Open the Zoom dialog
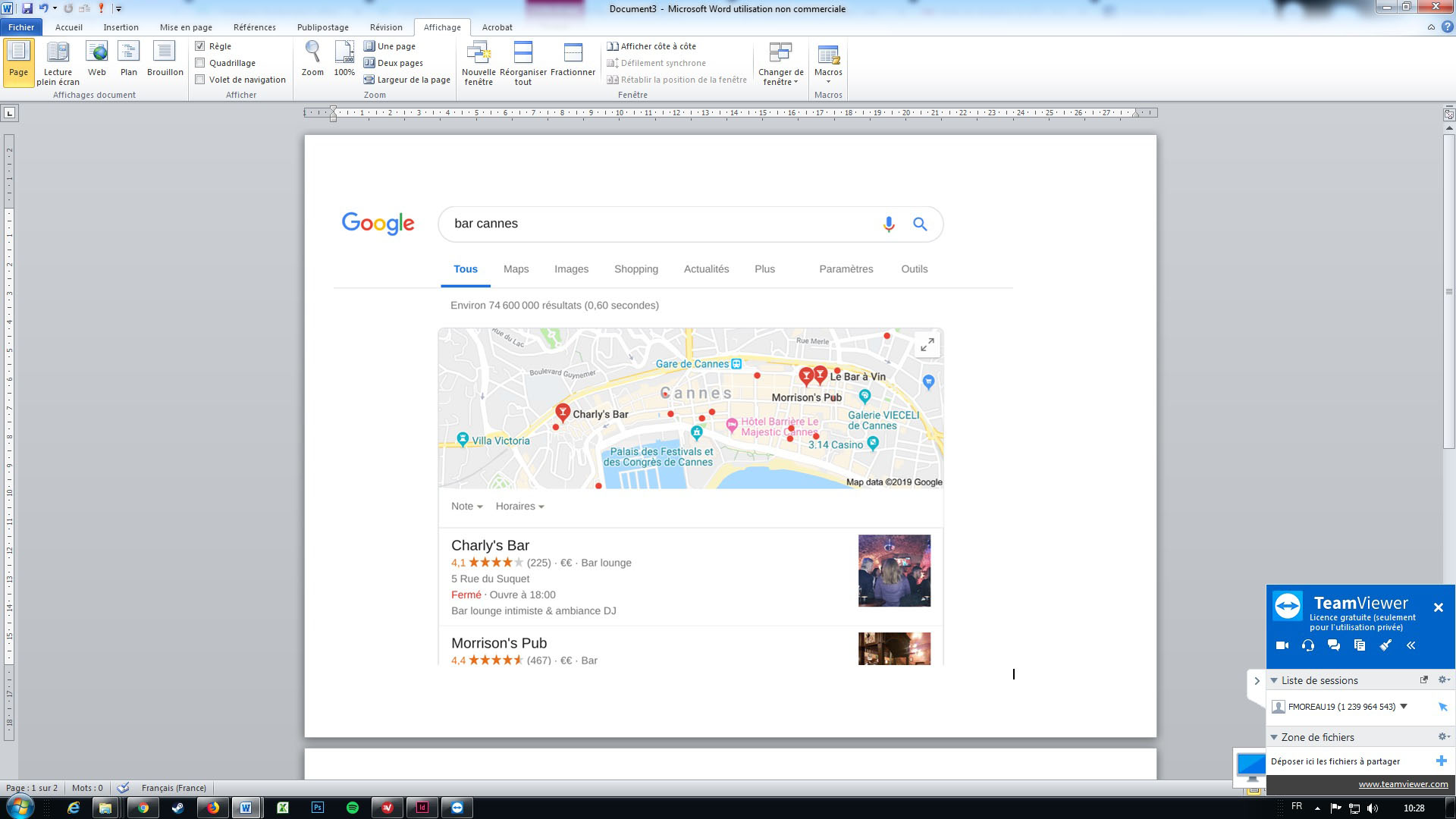This screenshot has width=1456, height=819. (312, 59)
